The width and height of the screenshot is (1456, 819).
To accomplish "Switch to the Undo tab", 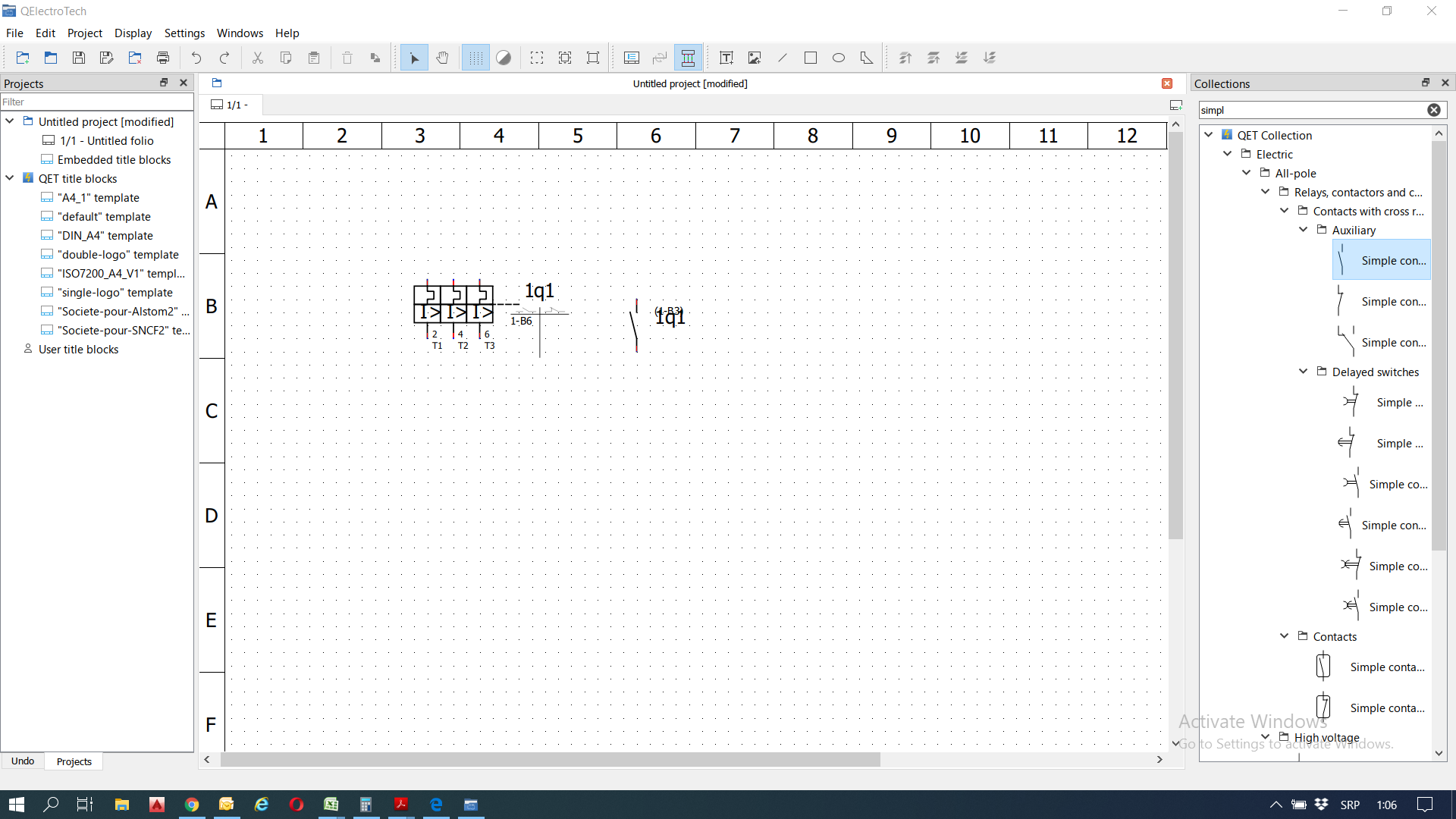I will [23, 761].
